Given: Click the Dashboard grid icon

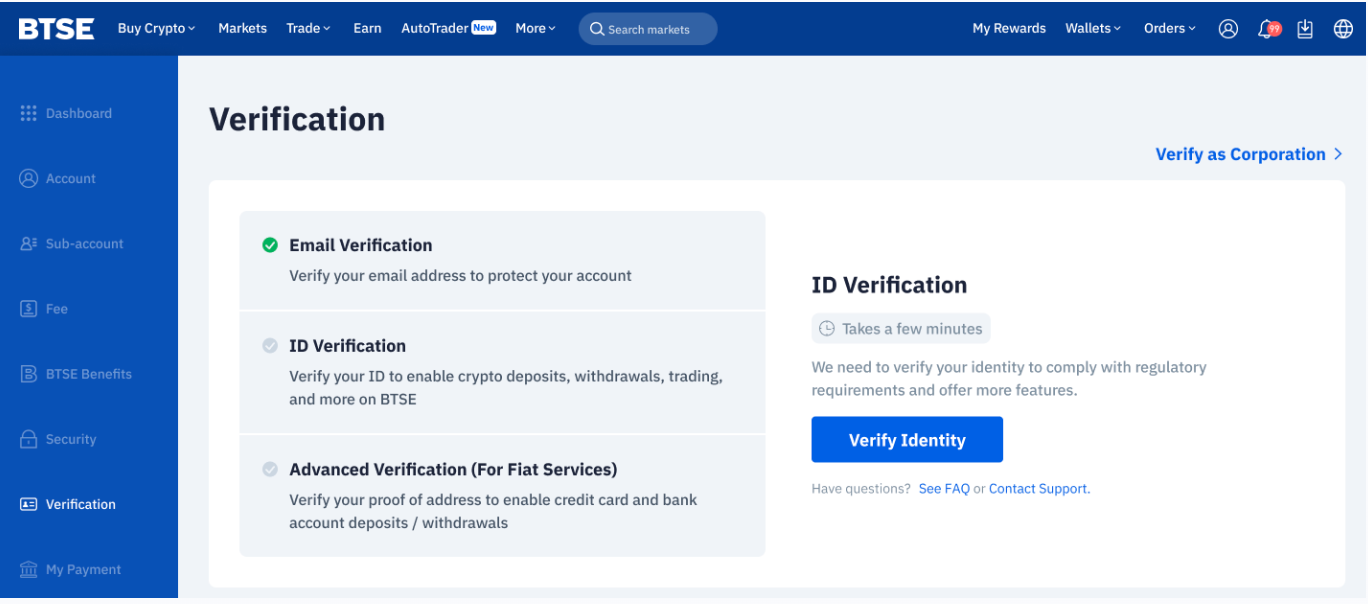Looking at the screenshot, I should [29, 113].
